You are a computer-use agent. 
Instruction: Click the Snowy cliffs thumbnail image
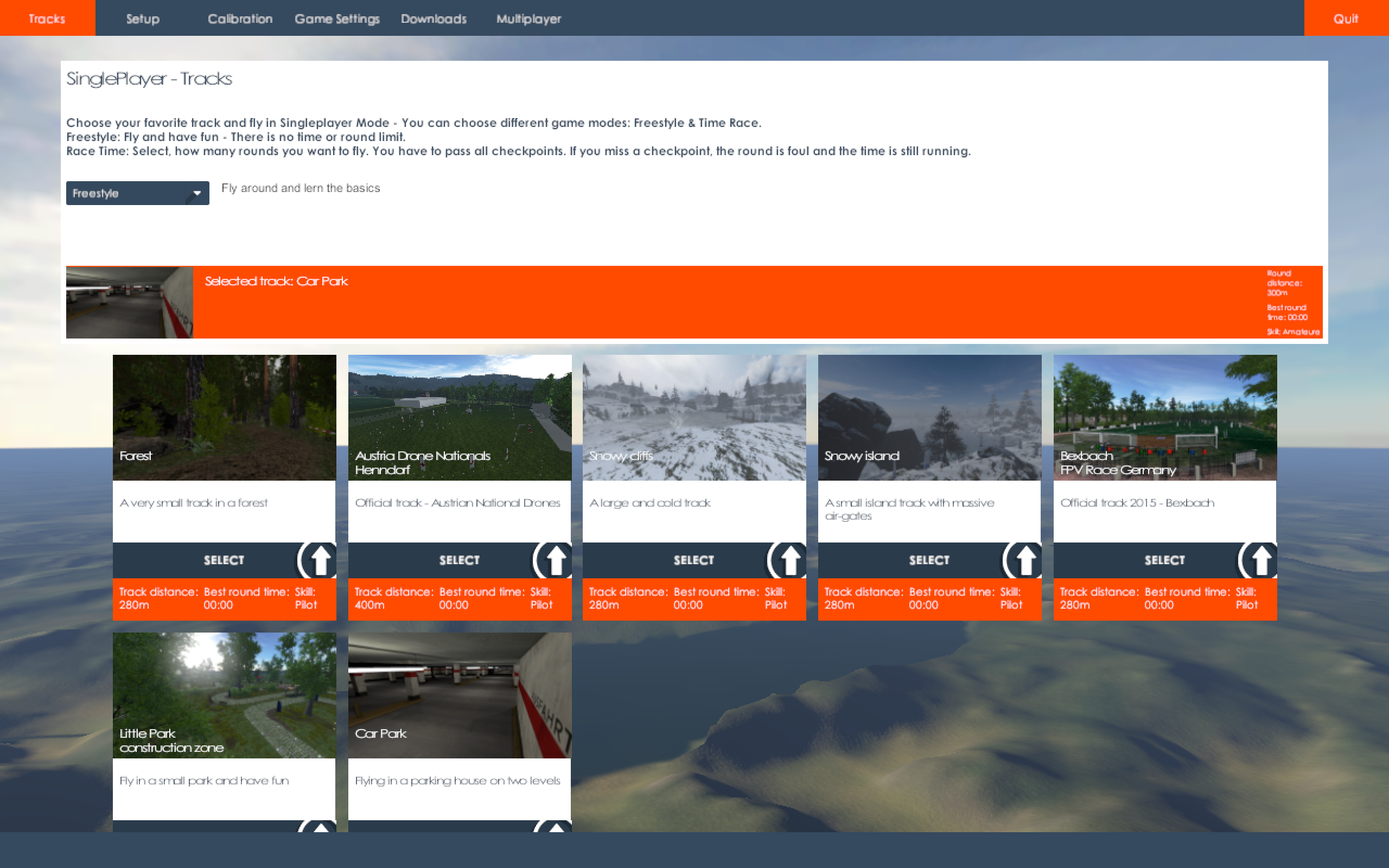coord(694,417)
